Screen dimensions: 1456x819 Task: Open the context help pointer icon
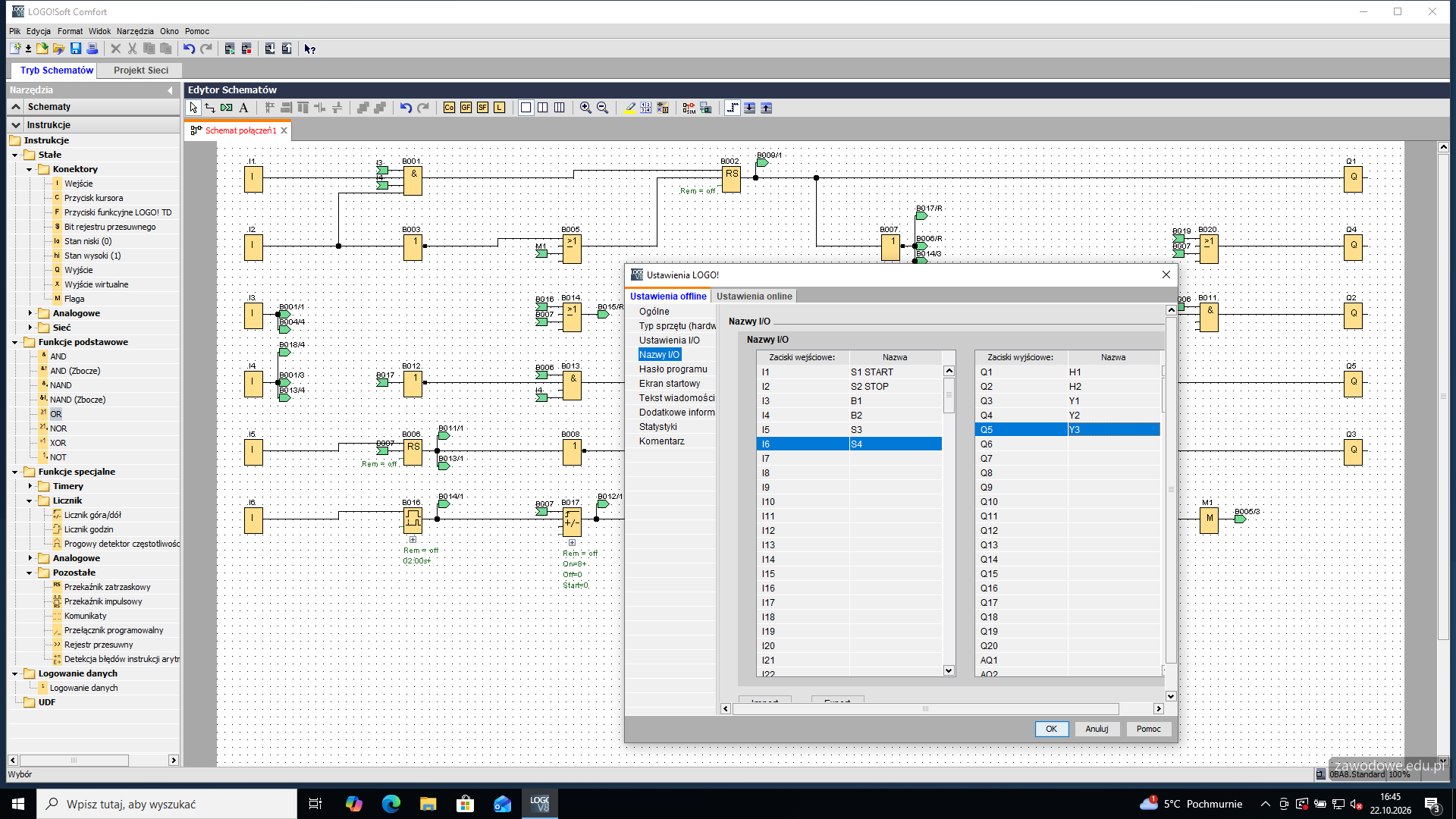click(x=309, y=49)
